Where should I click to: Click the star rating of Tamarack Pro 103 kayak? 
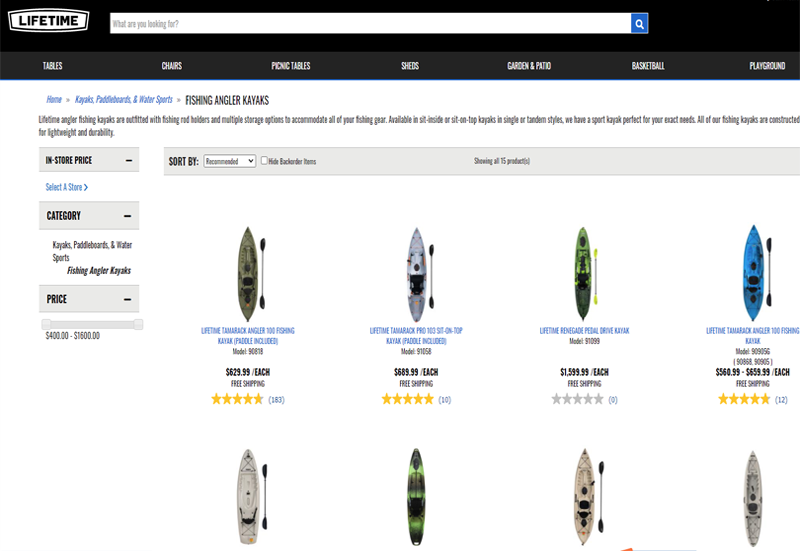[x=407, y=399]
